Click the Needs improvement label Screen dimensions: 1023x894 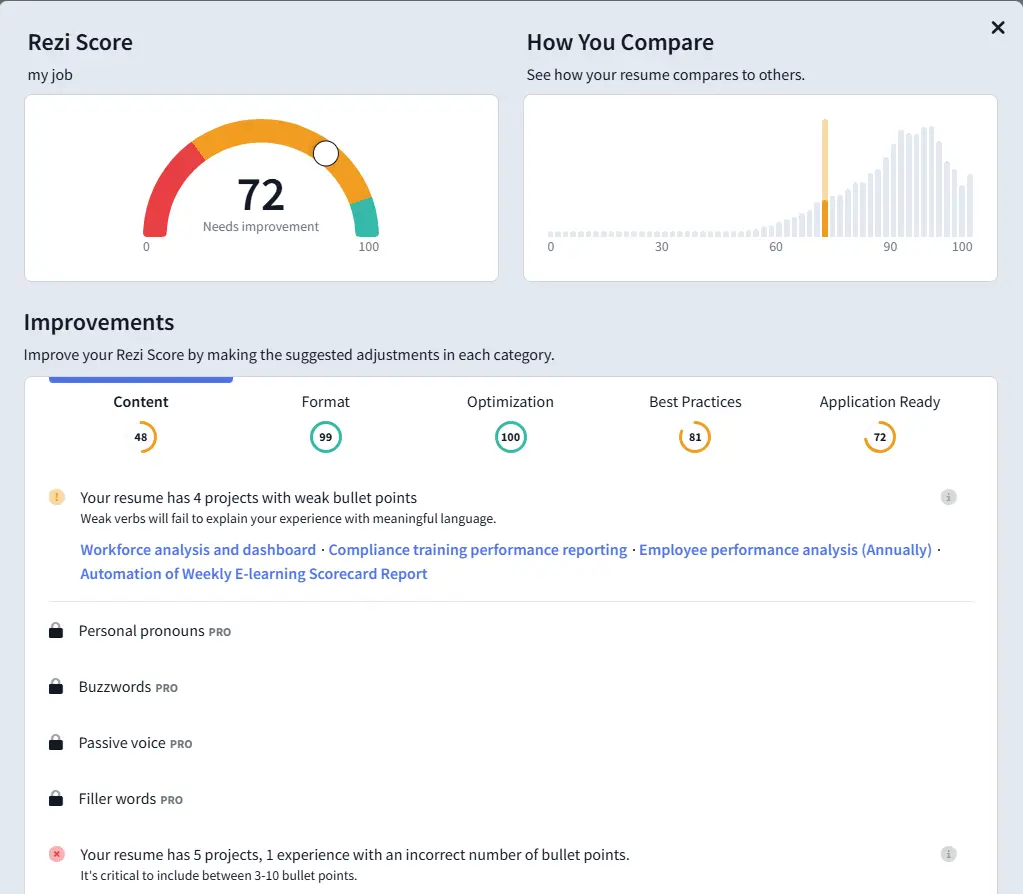[x=261, y=226]
